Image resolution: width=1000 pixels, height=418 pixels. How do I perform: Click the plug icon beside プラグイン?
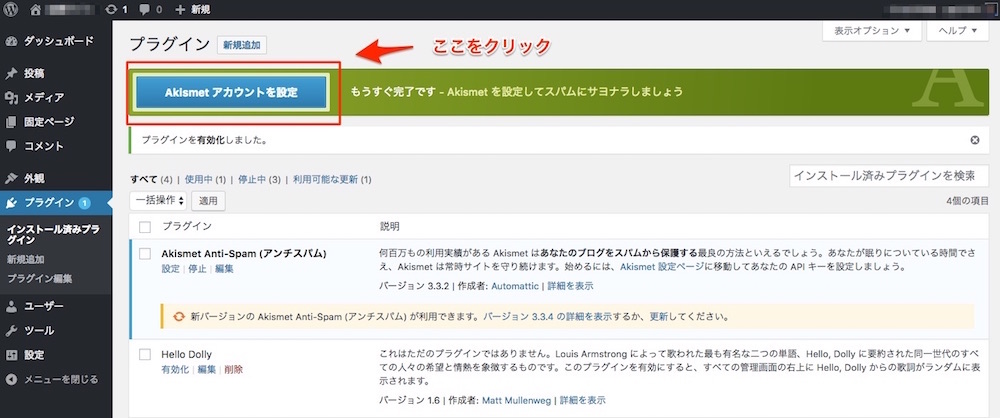11,203
